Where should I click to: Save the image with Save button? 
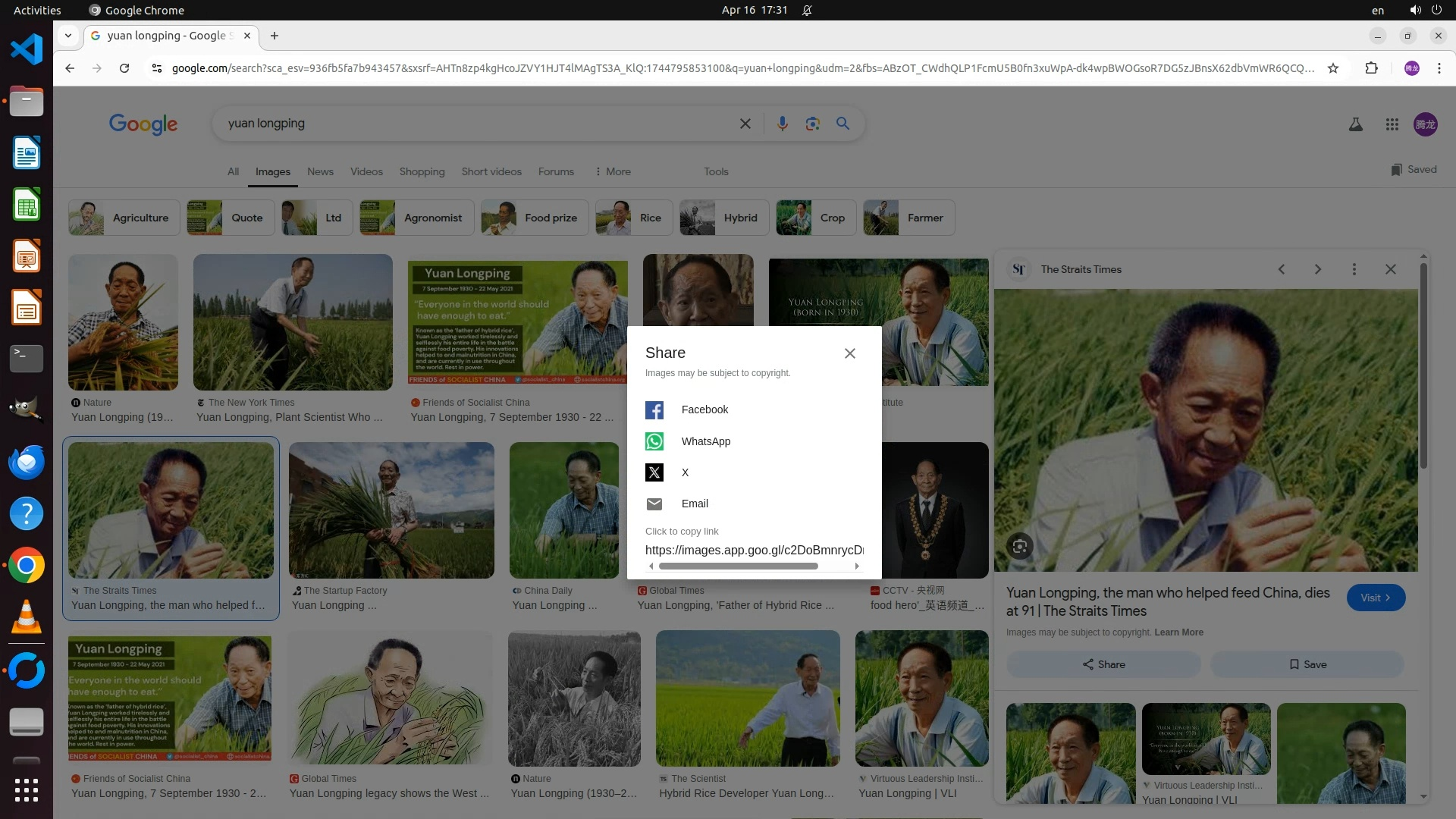click(1307, 664)
